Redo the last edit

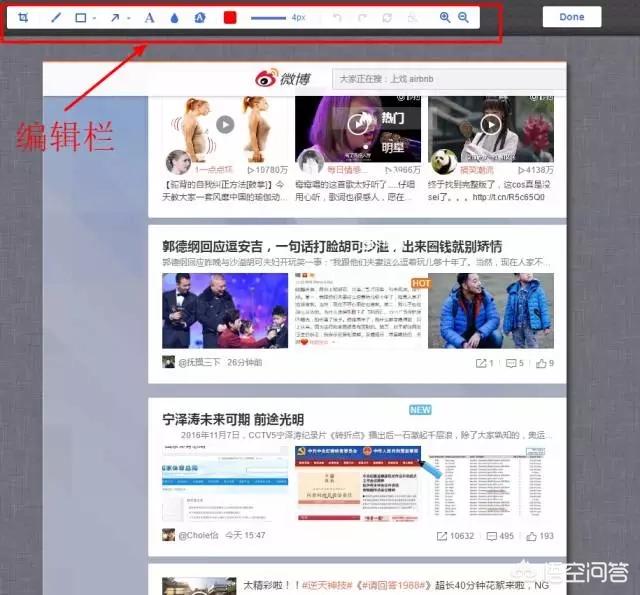click(362, 18)
